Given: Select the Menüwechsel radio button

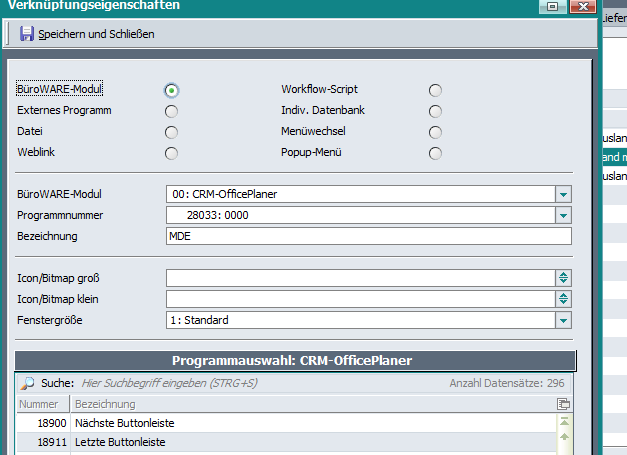Looking at the screenshot, I should pos(435,132).
